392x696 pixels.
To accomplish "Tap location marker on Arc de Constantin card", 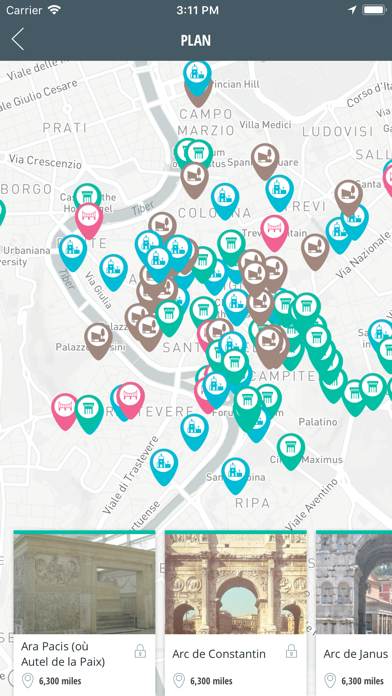I will [x=179, y=680].
